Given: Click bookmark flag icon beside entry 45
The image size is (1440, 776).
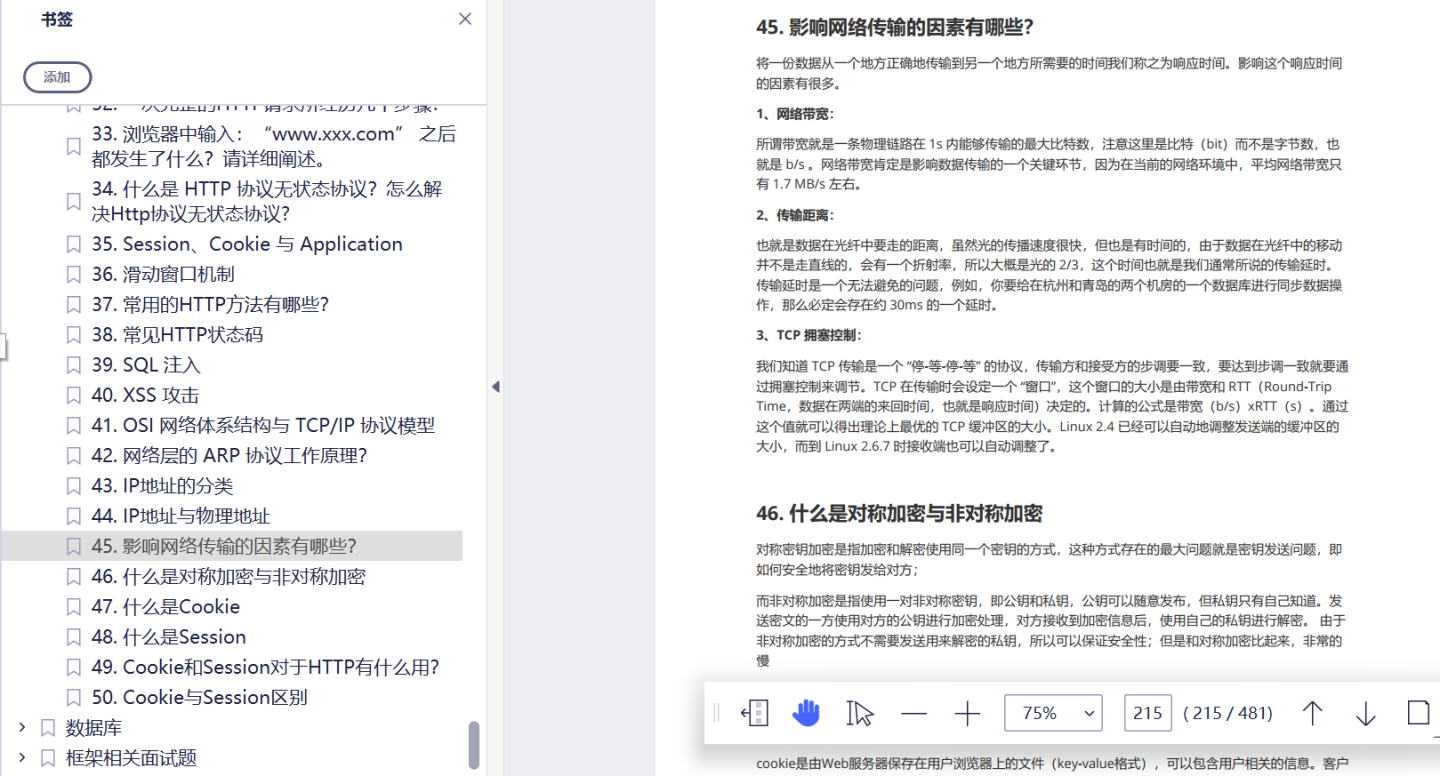Looking at the screenshot, I should pyautogui.click(x=73, y=546).
